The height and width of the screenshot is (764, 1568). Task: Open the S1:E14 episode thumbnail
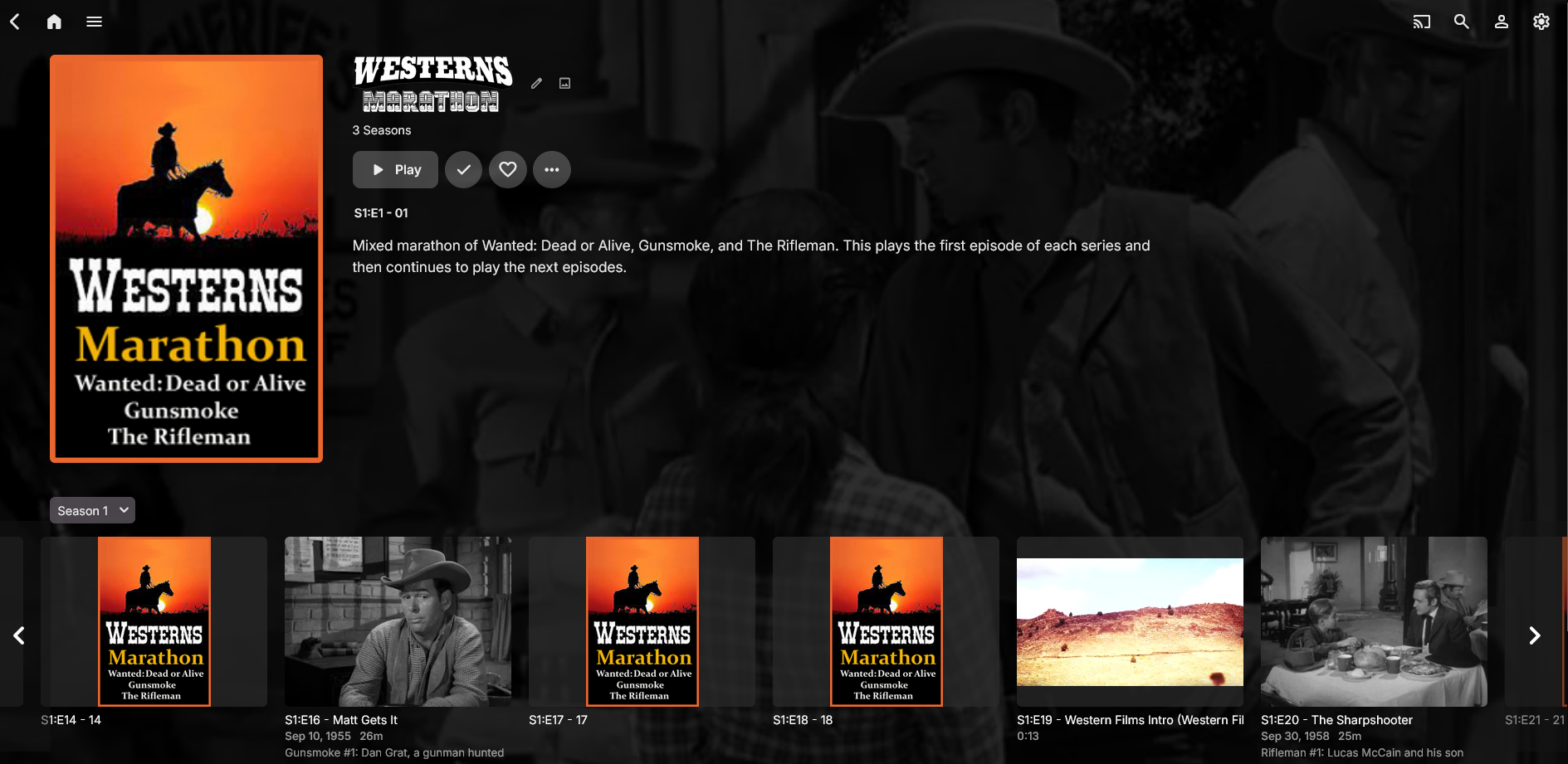[154, 621]
